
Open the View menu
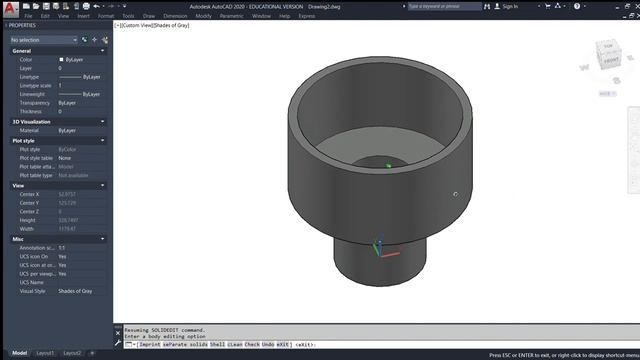pos(63,16)
